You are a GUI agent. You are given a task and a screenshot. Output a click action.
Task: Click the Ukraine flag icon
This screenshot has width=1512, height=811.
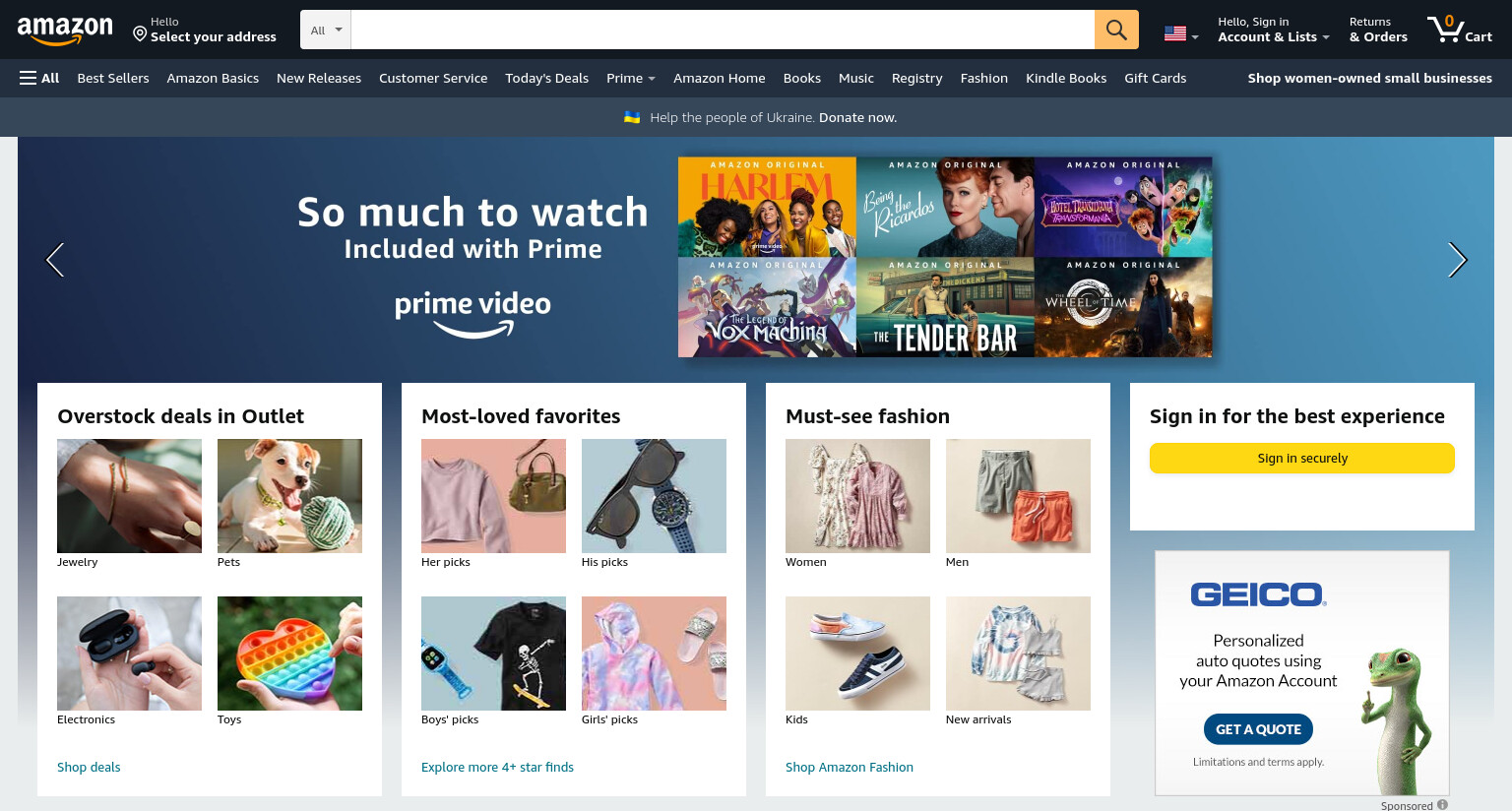tap(632, 117)
